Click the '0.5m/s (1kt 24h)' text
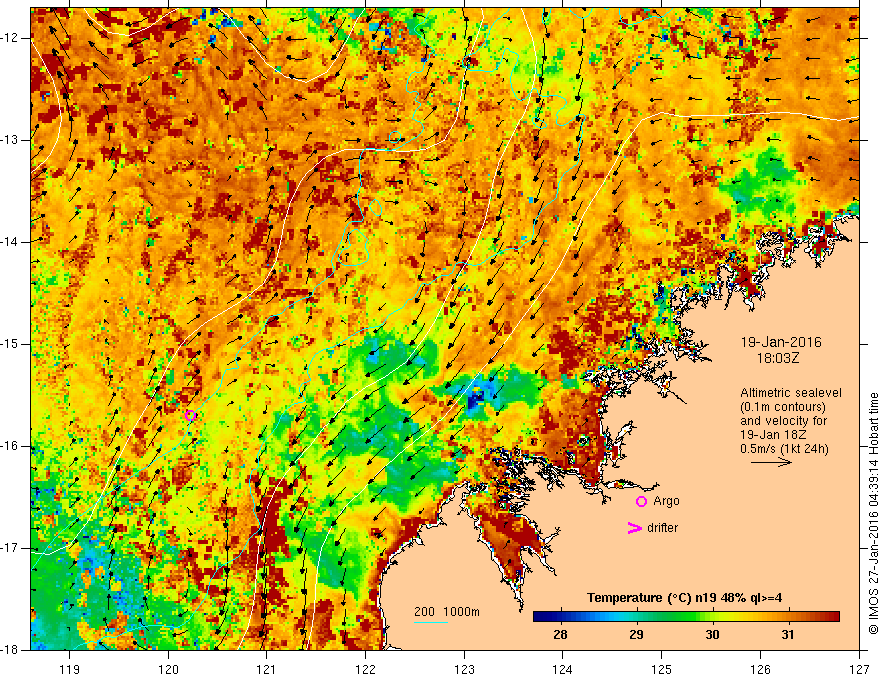880x680 pixels. click(x=784, y=449)
